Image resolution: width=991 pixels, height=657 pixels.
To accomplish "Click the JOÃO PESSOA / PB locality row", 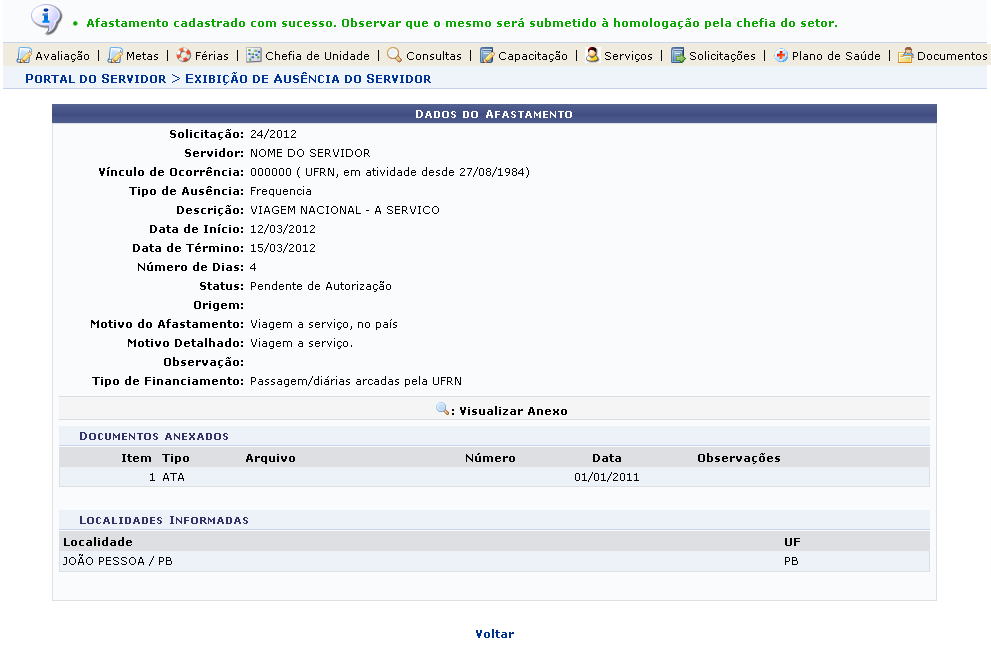I will point(494,561).
